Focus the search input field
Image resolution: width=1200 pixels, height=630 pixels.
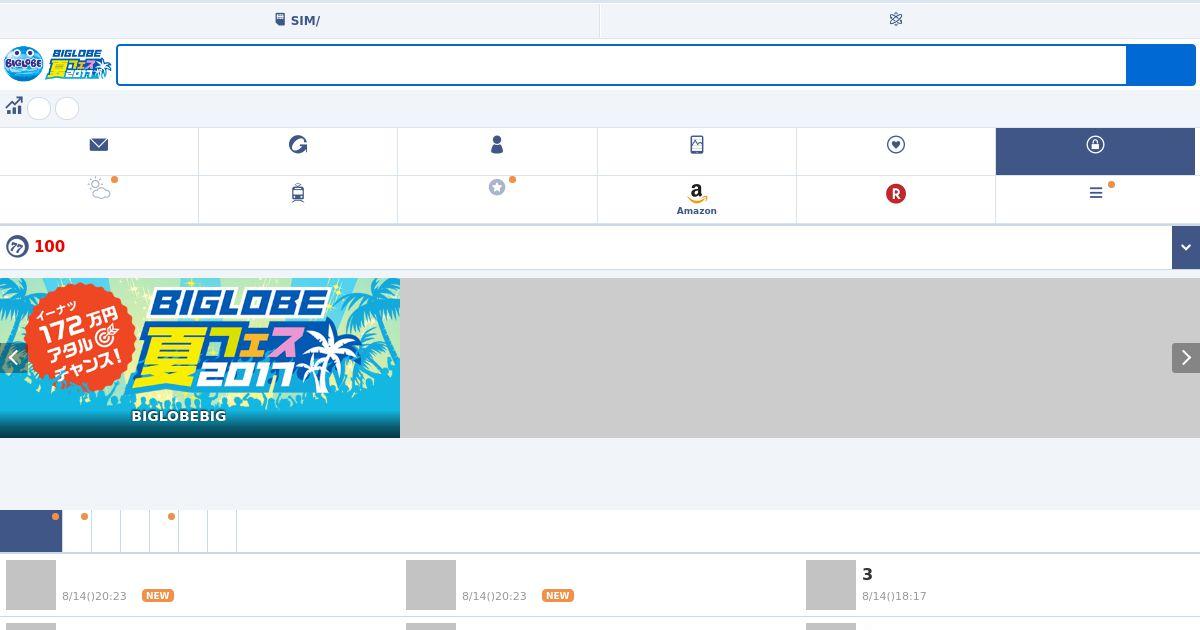click(621, 65)
